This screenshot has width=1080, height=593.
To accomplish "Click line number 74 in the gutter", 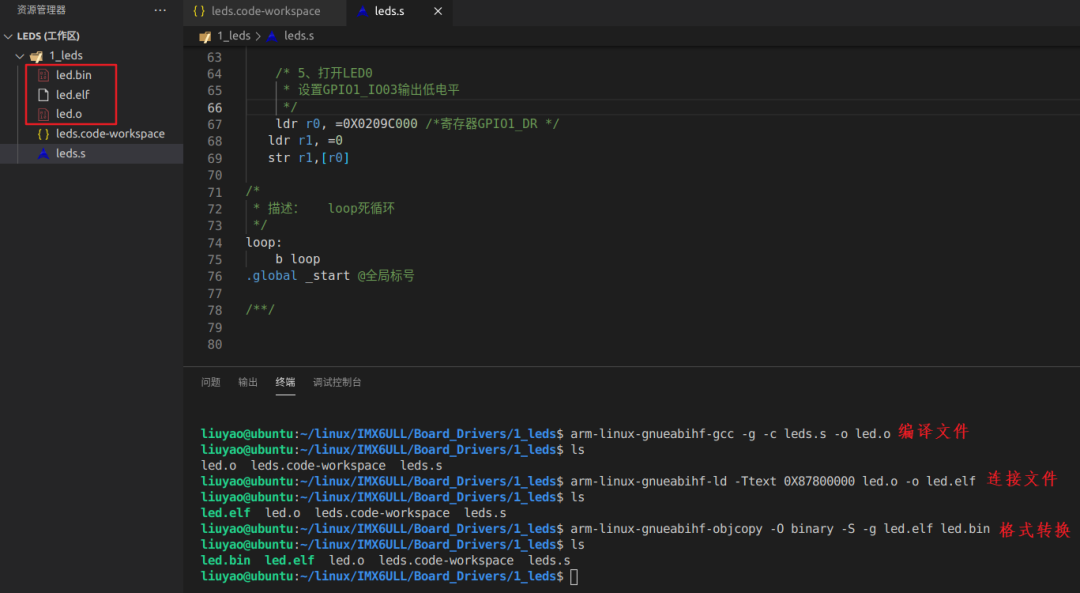I will [215, 243].
